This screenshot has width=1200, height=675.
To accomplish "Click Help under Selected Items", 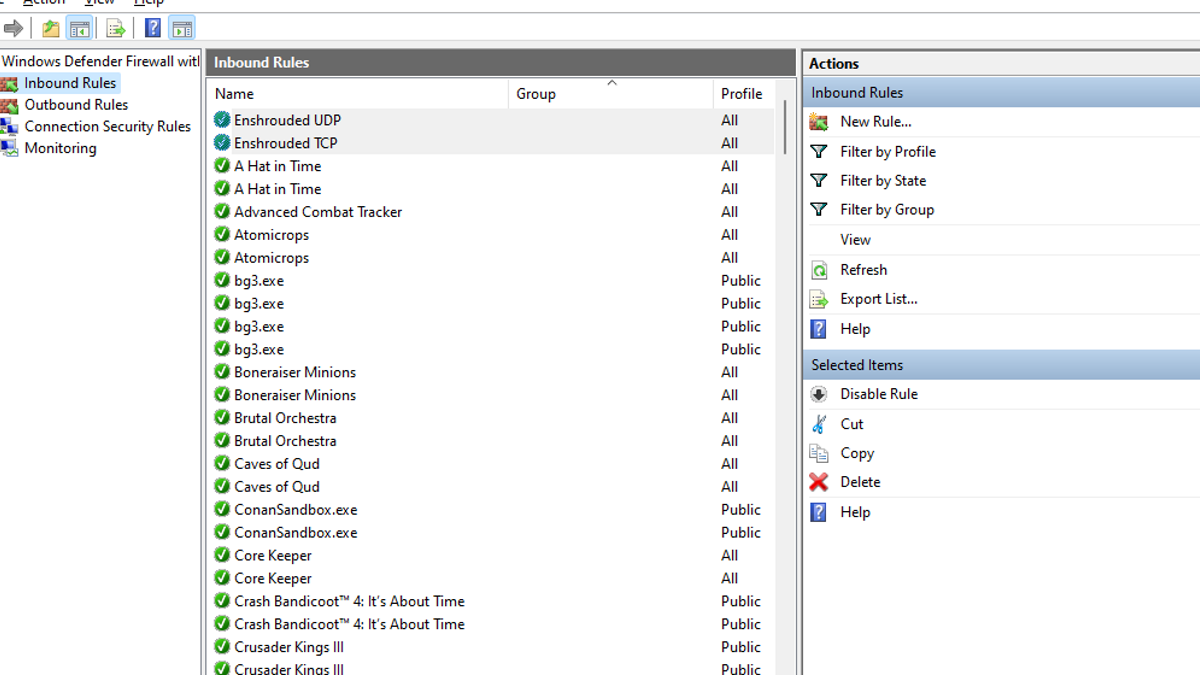I will (x=856, y=511).
